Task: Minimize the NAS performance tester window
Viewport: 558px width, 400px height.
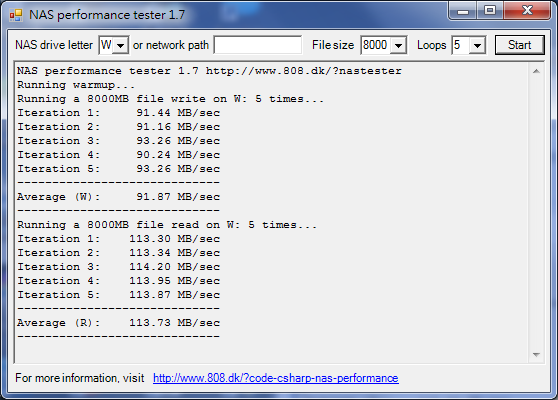Action: (463, 11)
